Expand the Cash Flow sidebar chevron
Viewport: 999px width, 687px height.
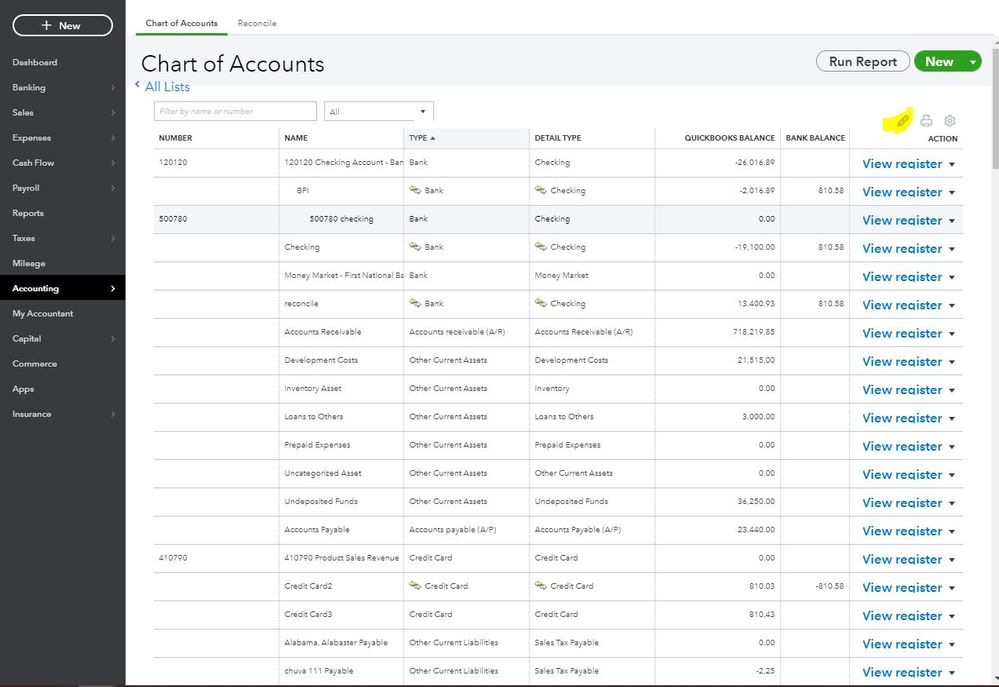[113, 163]
